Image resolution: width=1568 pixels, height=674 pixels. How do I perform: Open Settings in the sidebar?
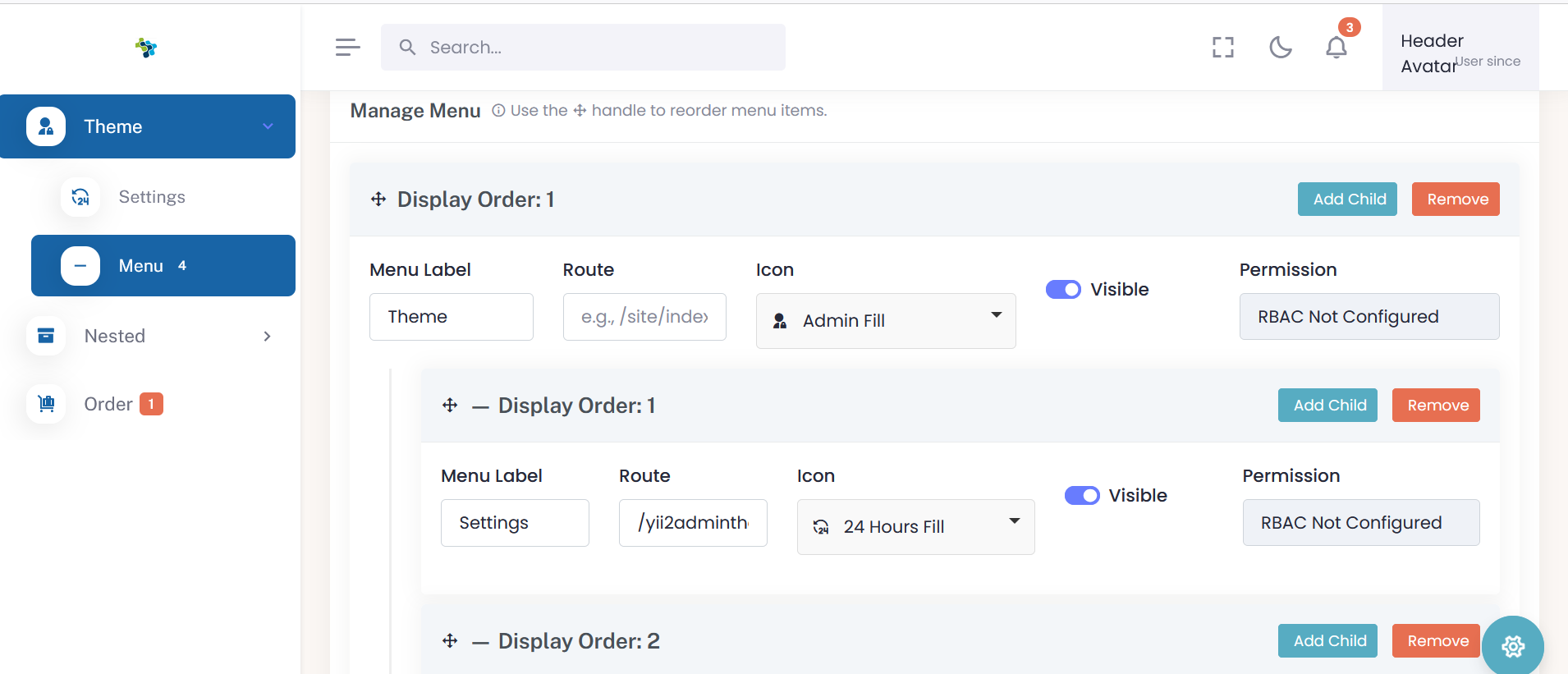[151, 197]
